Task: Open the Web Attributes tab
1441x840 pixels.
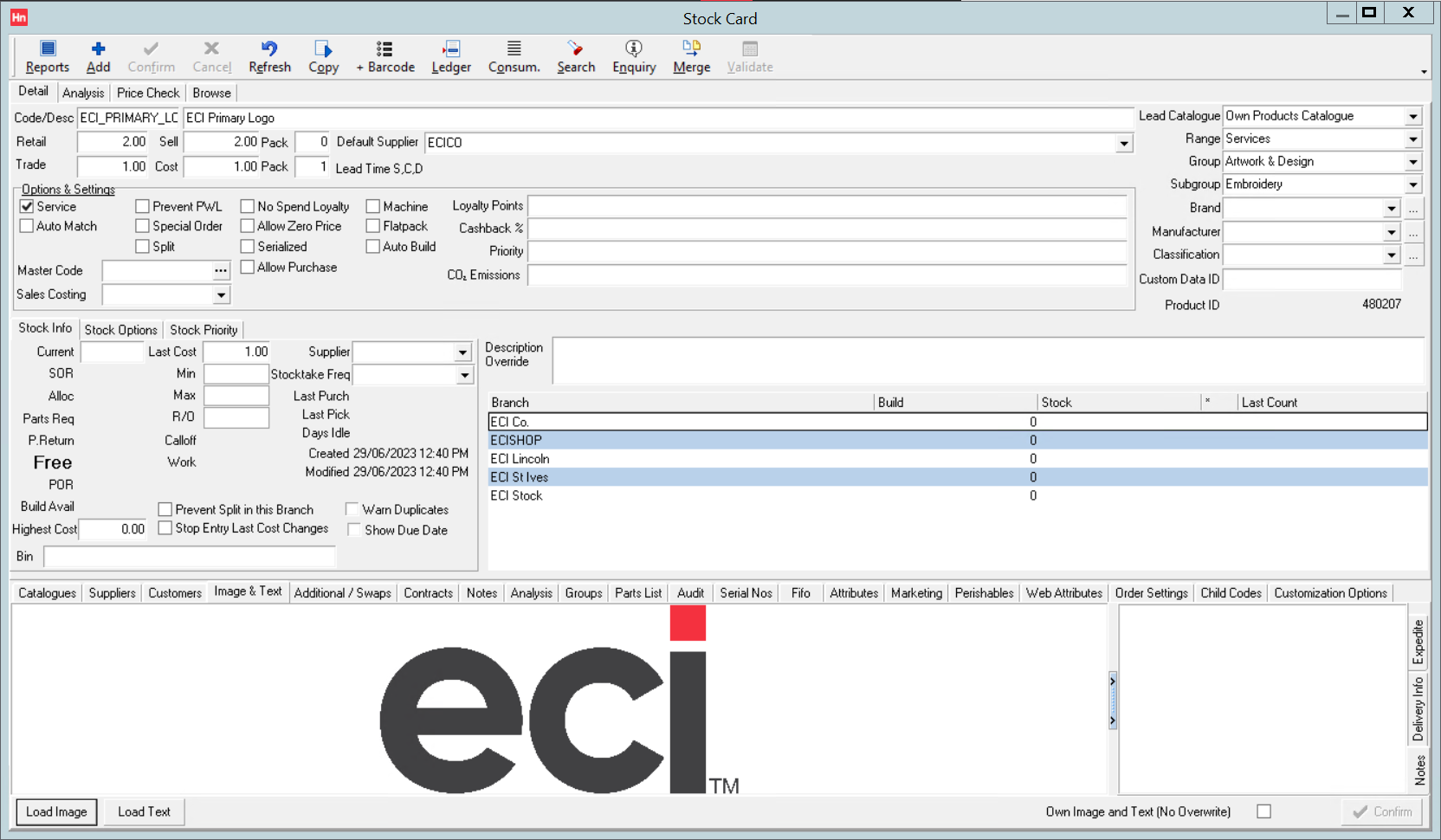Action: (x=1064, y=593)
